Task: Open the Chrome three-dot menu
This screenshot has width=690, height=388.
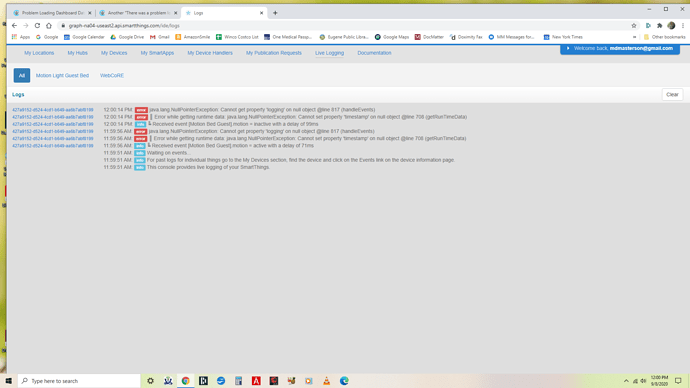Action: point(683,26)
